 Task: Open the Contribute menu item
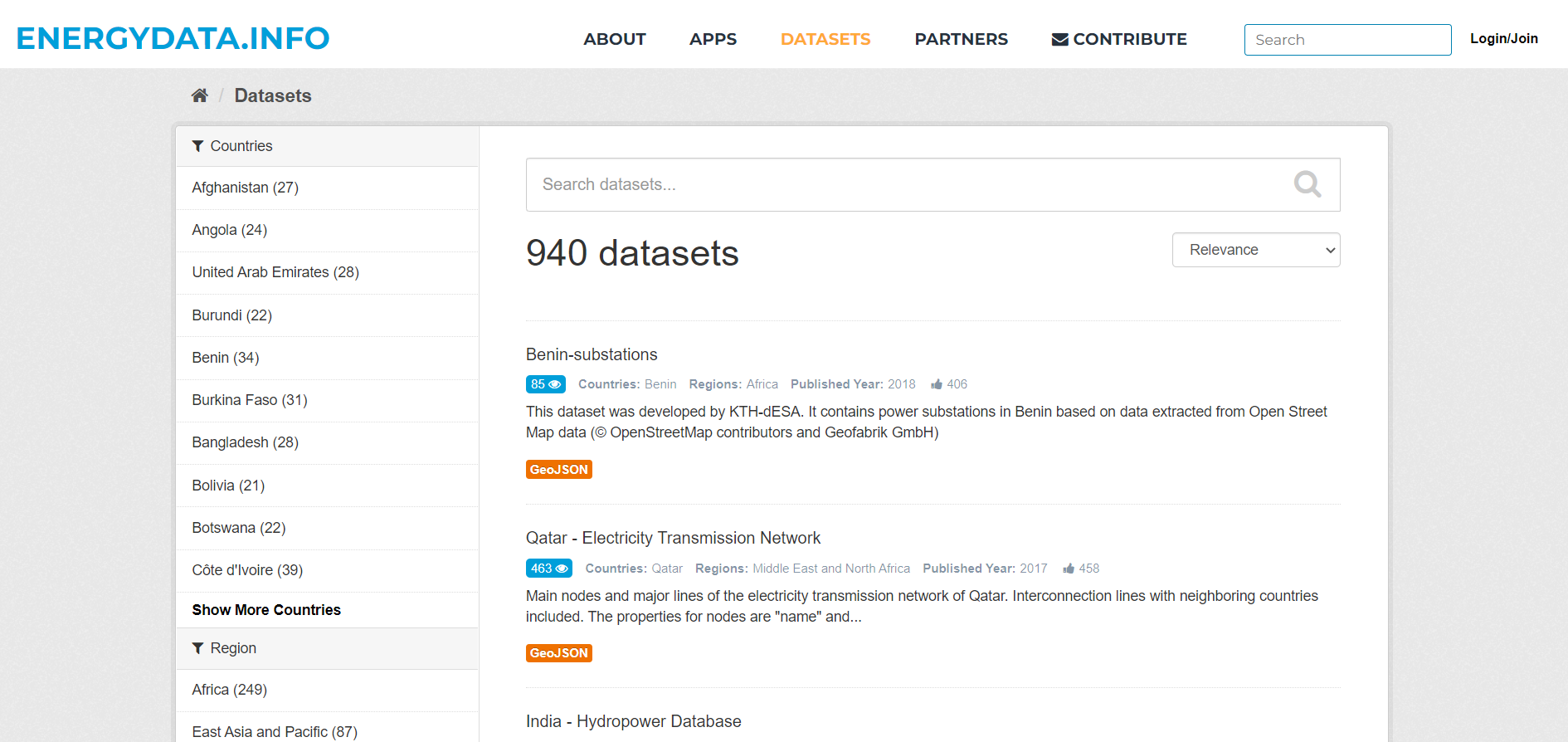[x=1119, y=39]
